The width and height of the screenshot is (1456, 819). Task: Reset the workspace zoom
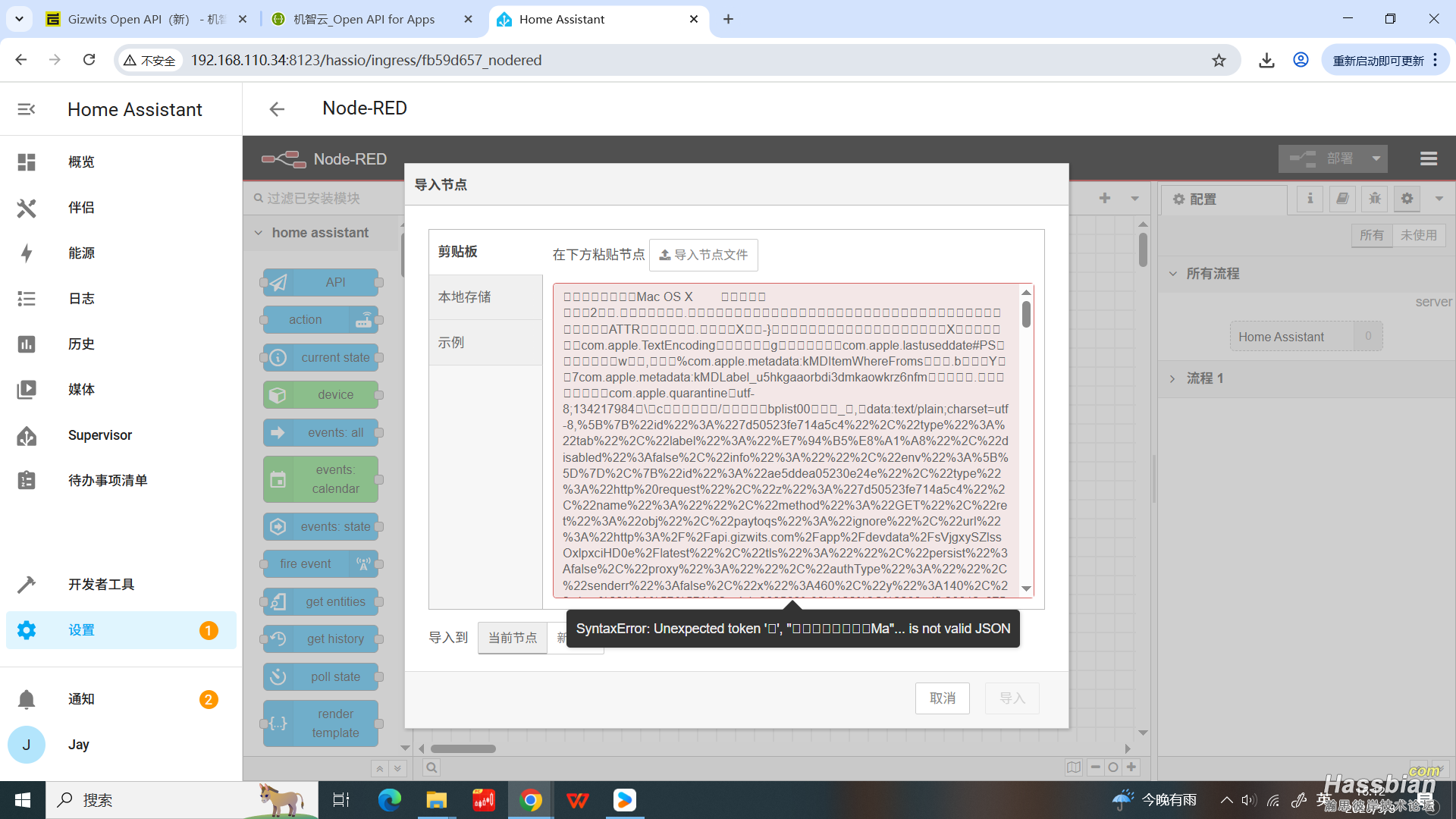point(1113,767)
